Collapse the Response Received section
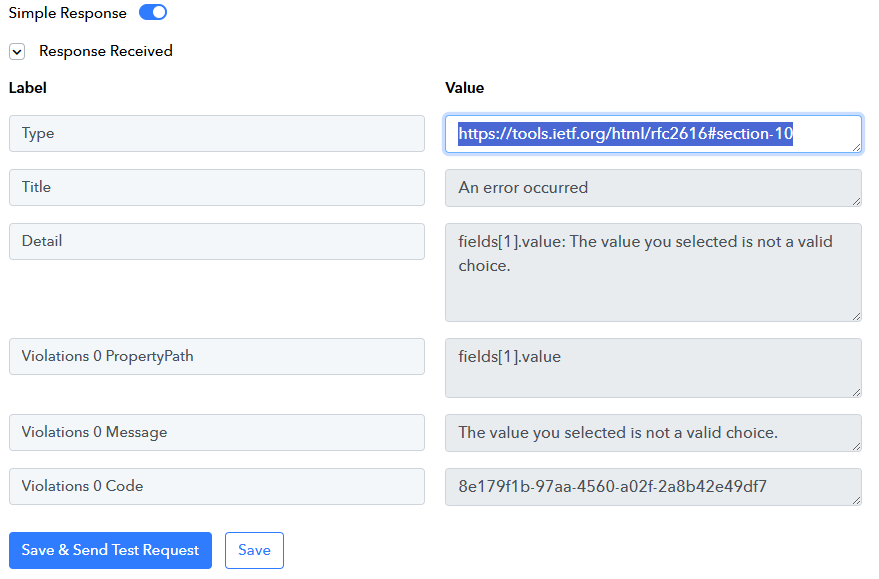This screenshot has height=579, width=879. tap(17, 52)
